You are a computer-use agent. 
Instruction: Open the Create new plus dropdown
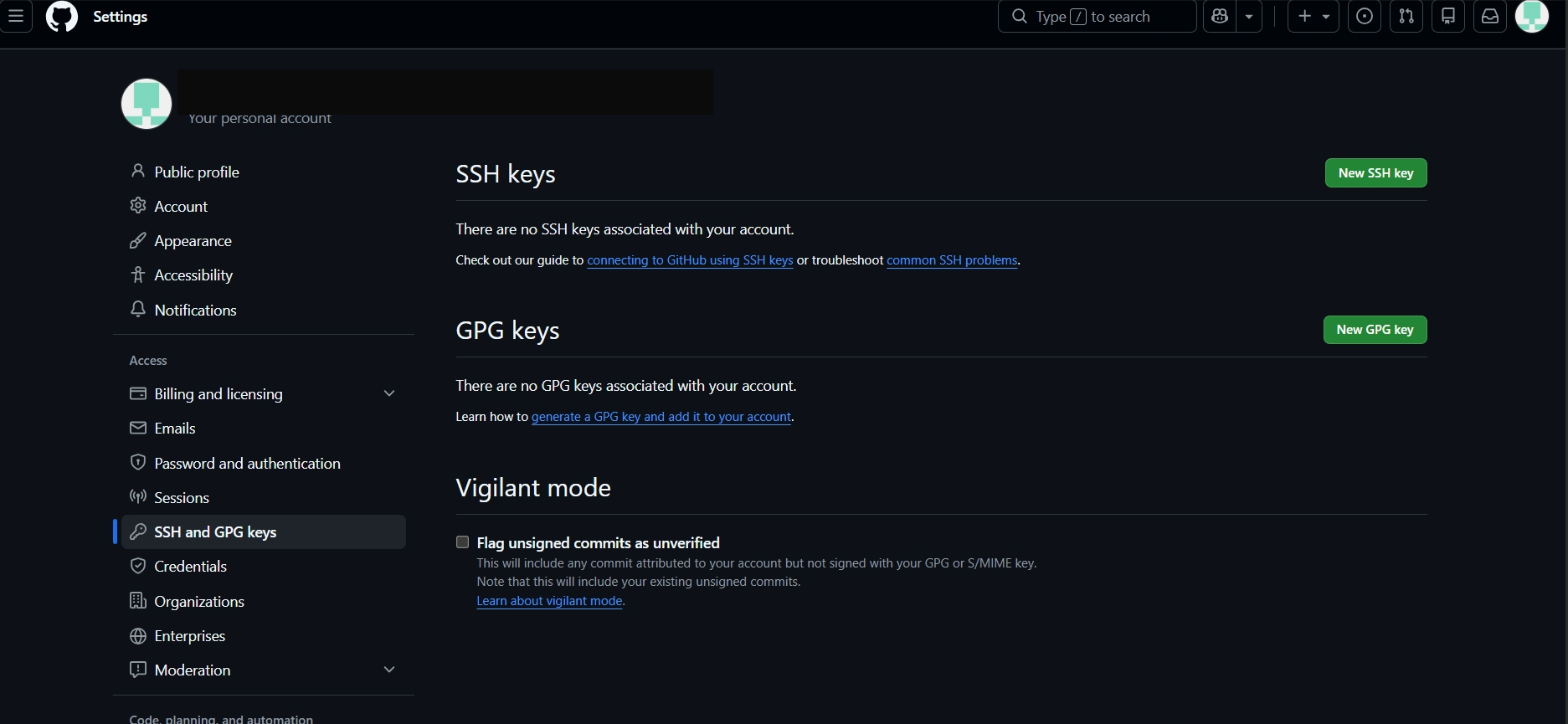coord(1314,17)
